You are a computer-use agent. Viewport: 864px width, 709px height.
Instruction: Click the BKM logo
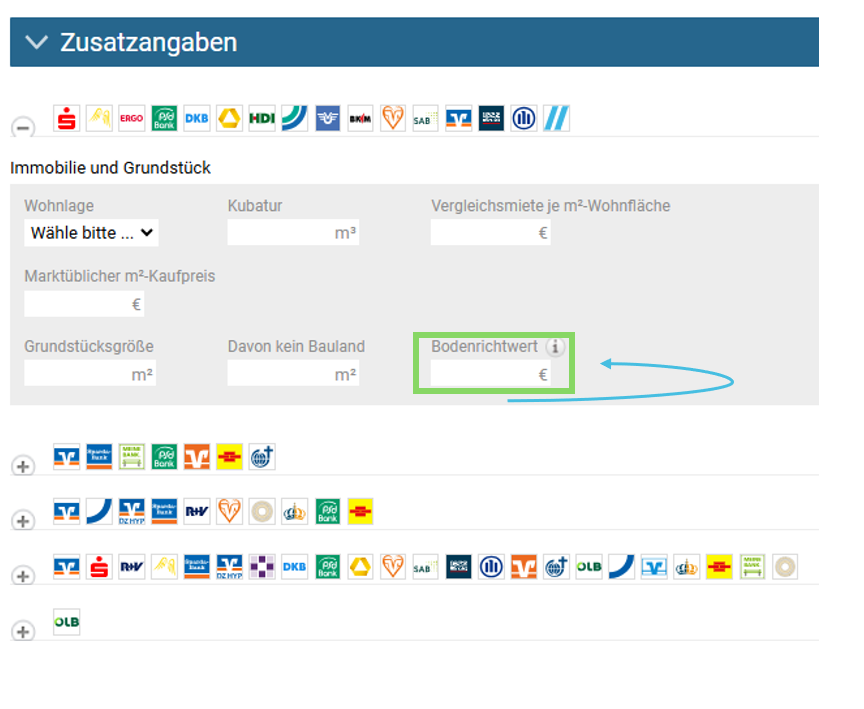click(360, 118)
